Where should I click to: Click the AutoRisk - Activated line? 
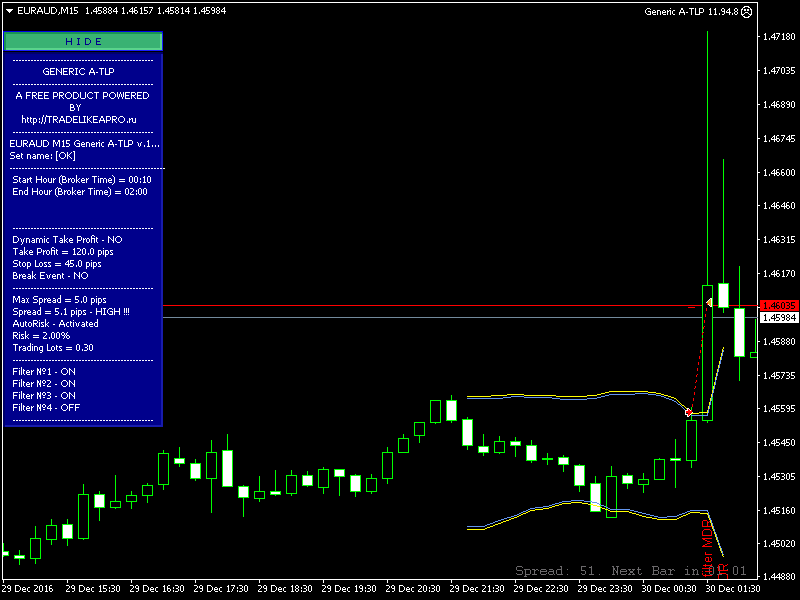click(55, 323)
